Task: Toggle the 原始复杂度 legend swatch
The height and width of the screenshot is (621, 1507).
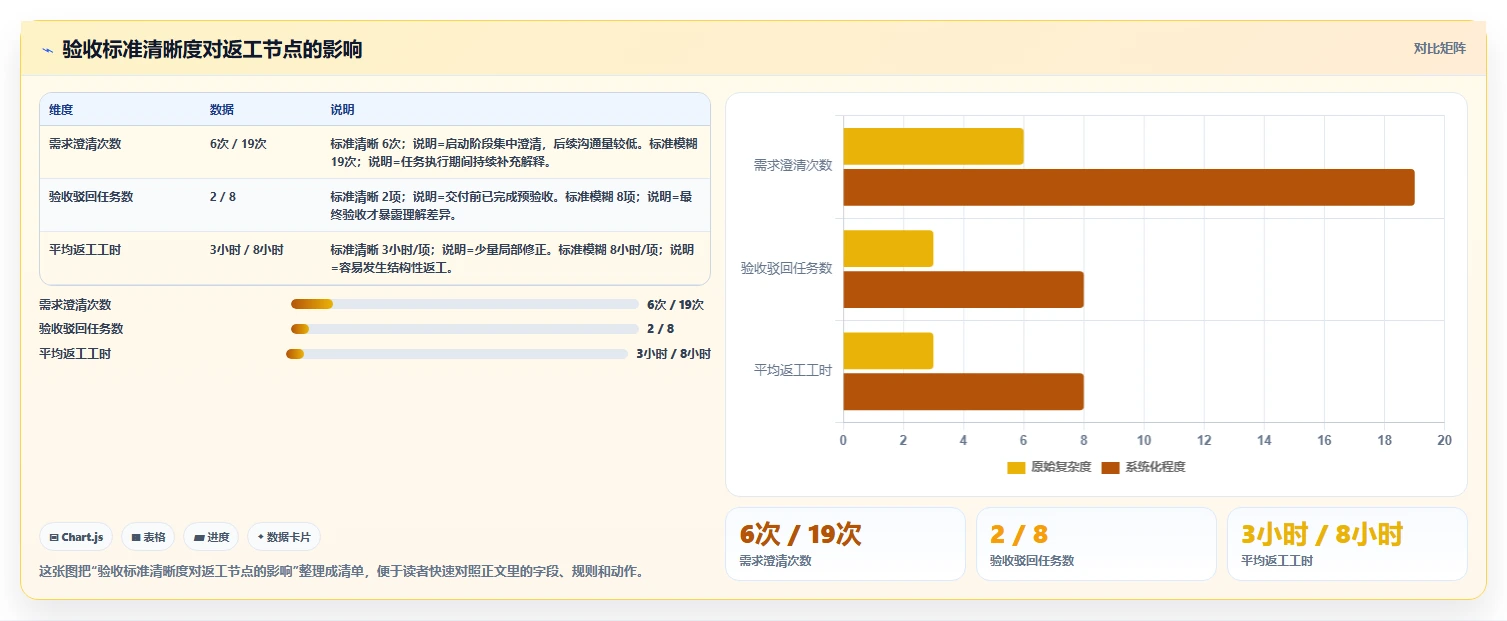Action: coord(1016,467)
